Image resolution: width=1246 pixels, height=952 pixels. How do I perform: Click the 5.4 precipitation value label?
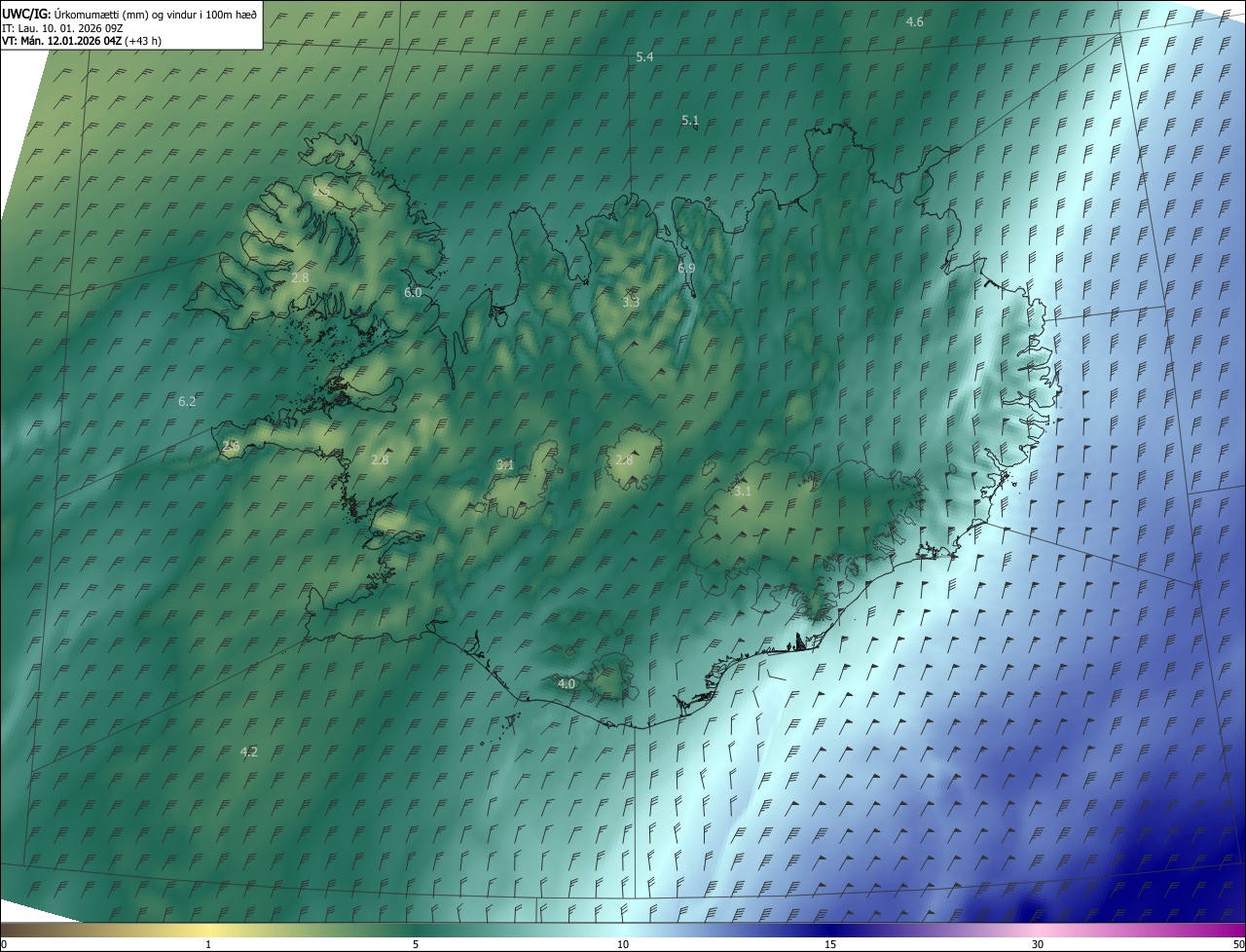point(644,57)
